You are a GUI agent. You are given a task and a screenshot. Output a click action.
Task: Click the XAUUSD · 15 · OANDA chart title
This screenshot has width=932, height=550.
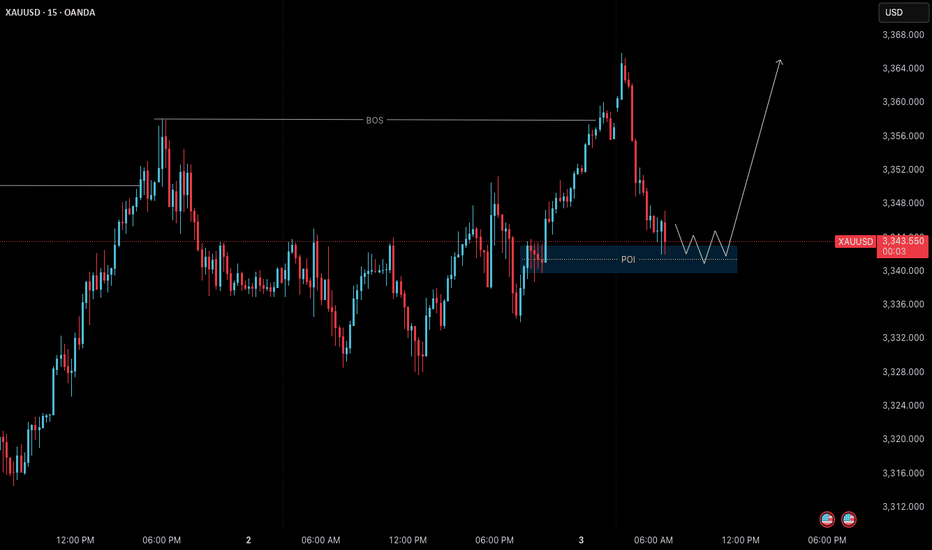click(51, 12)
